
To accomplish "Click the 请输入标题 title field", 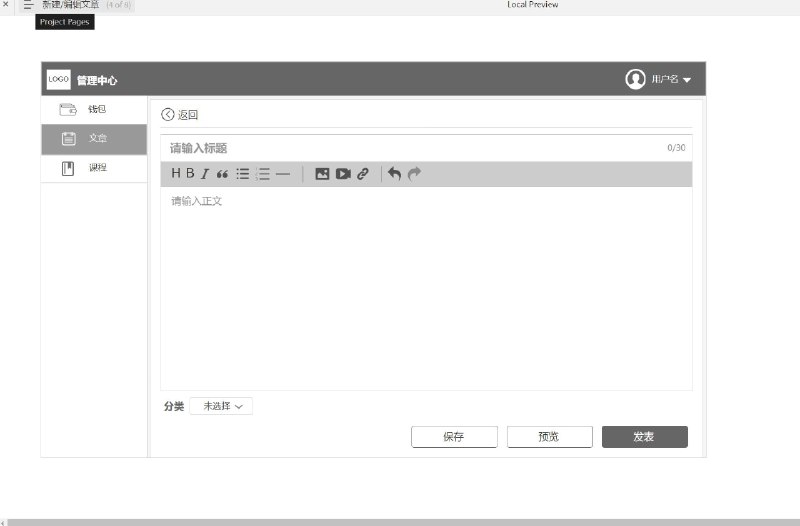I will 426,148.
